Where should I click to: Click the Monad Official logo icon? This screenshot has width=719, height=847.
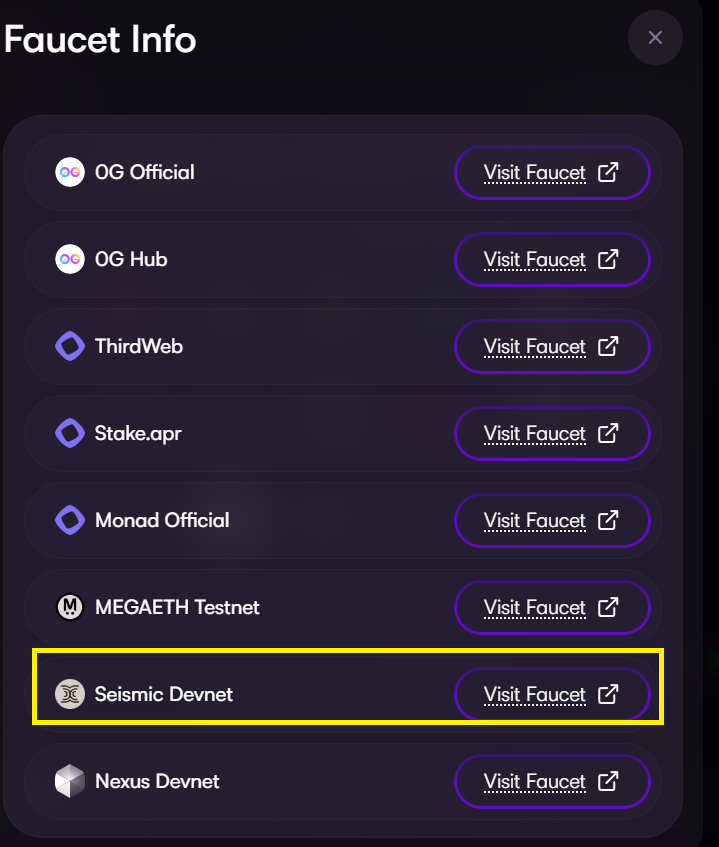click(70, 520)
